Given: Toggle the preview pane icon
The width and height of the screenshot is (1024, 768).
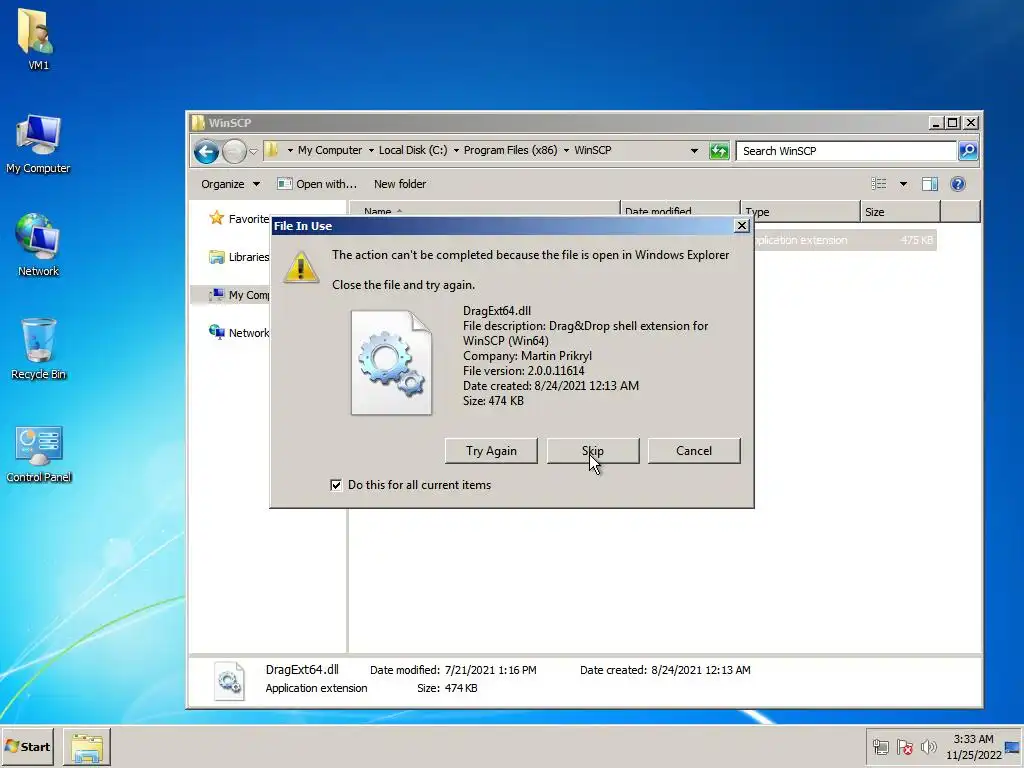Looking at the screenshot, I should (x=930, y=184).
